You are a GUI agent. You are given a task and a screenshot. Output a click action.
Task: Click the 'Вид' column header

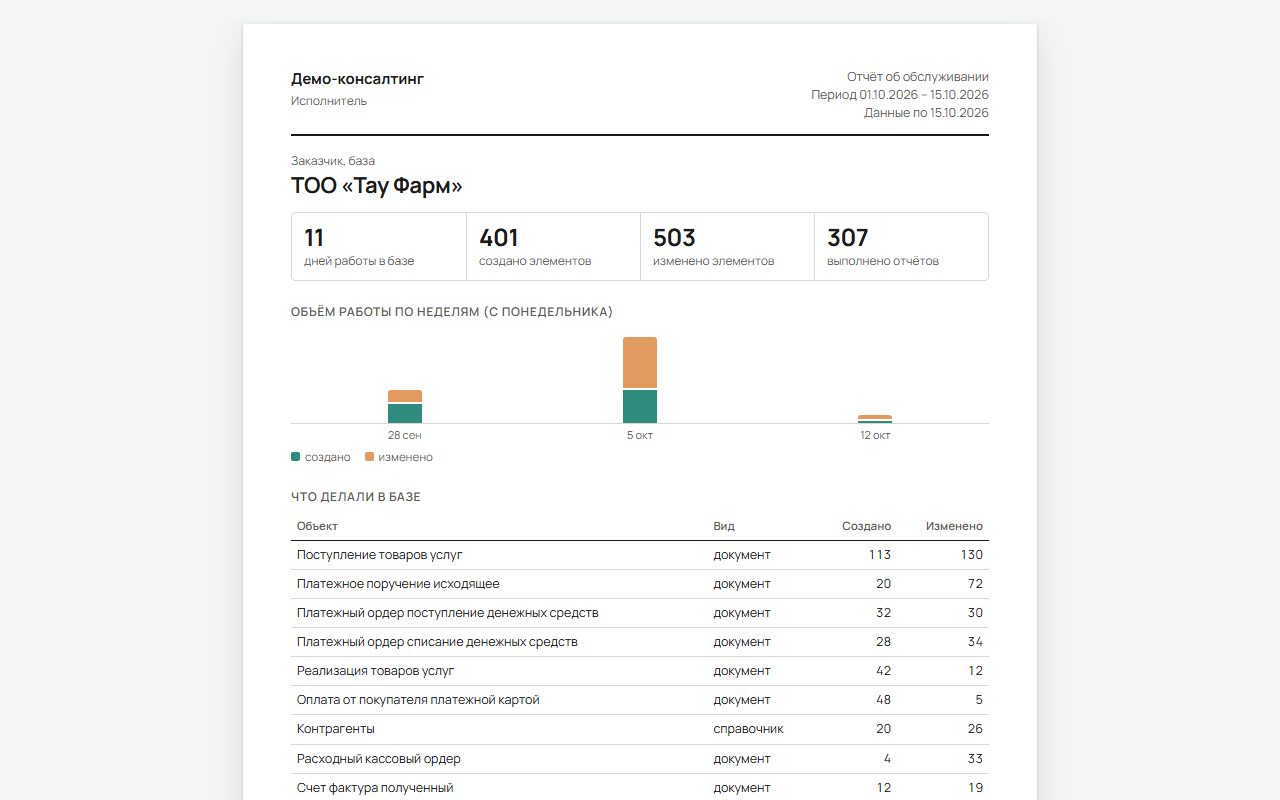coord(723,526)
